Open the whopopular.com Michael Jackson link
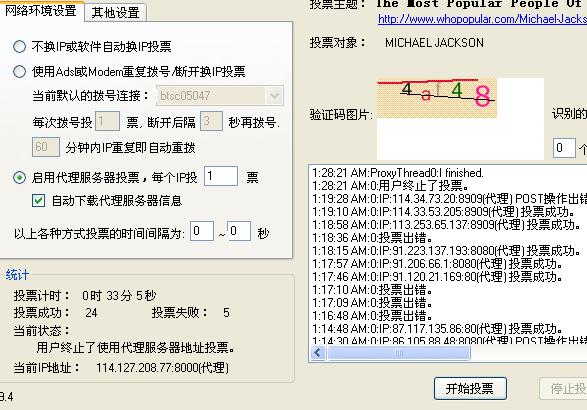This screenshot has width=587, height=410. [x=482, y=19]
